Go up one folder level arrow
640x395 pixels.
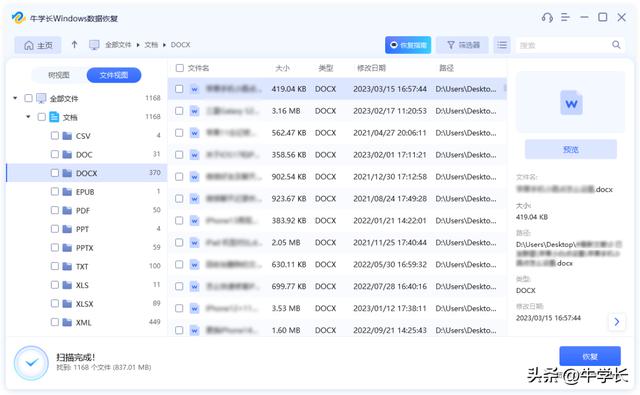point(74,44)
